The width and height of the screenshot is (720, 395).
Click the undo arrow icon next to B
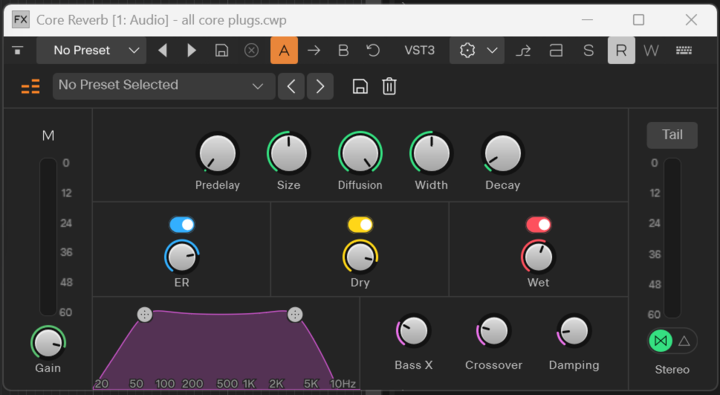tap(373, 50)
